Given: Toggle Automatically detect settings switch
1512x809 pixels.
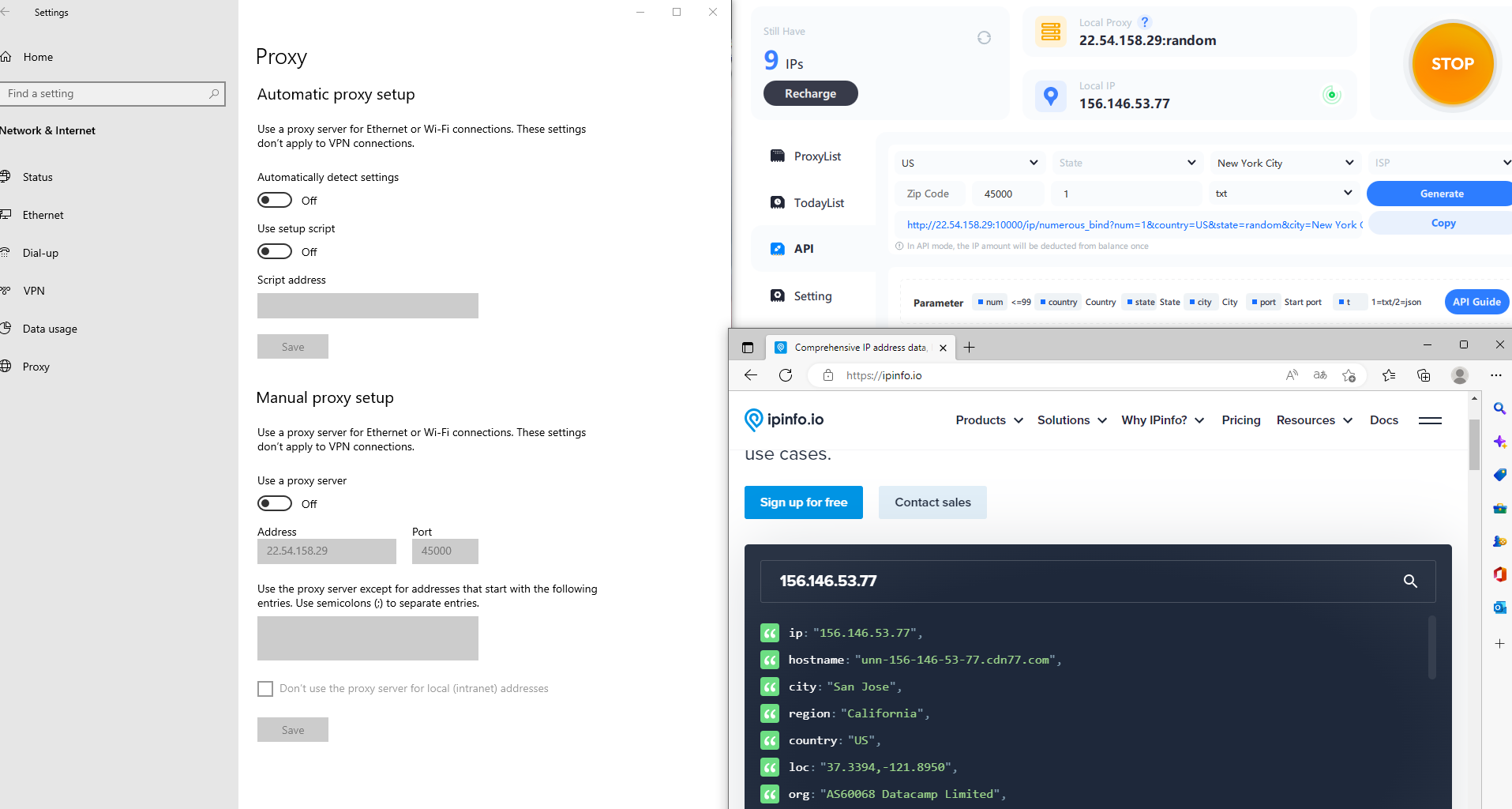Looking at the screenshot, I should pos(275,200).
